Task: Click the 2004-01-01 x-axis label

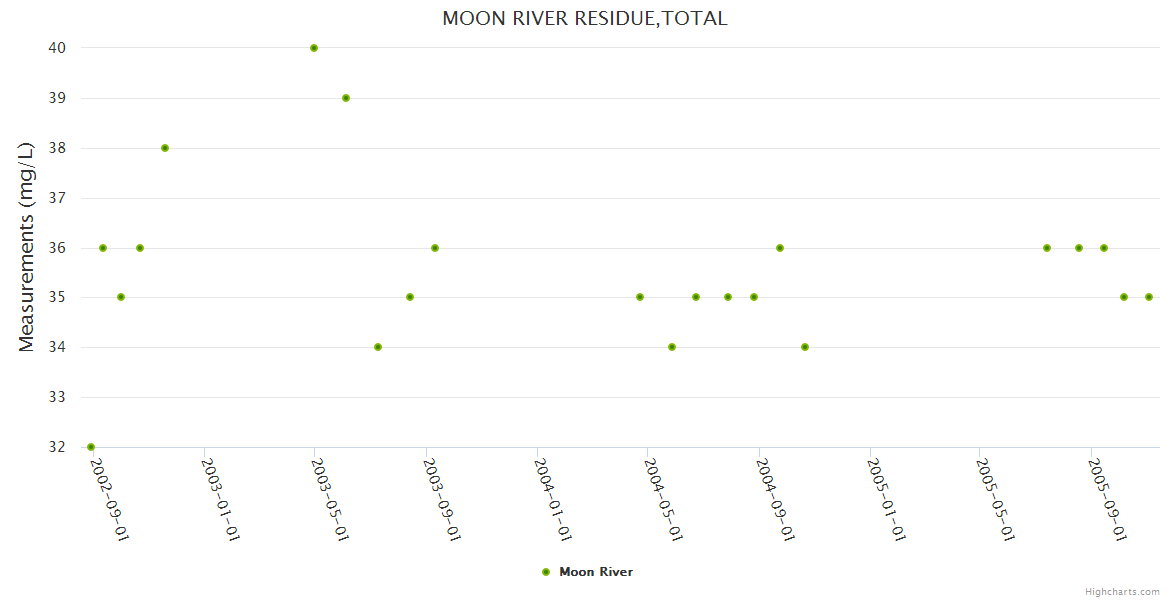Action: (x=553, y=498)
